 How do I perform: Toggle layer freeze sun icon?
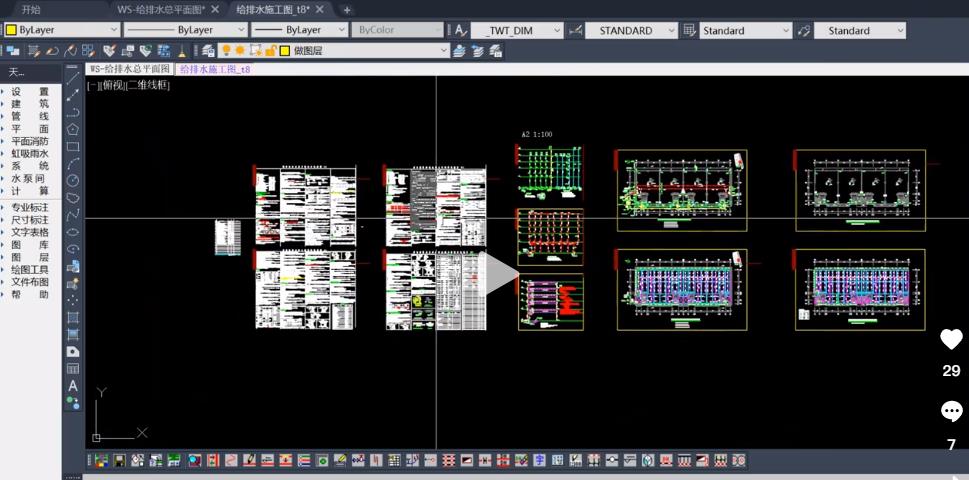(x=240, y=50)
